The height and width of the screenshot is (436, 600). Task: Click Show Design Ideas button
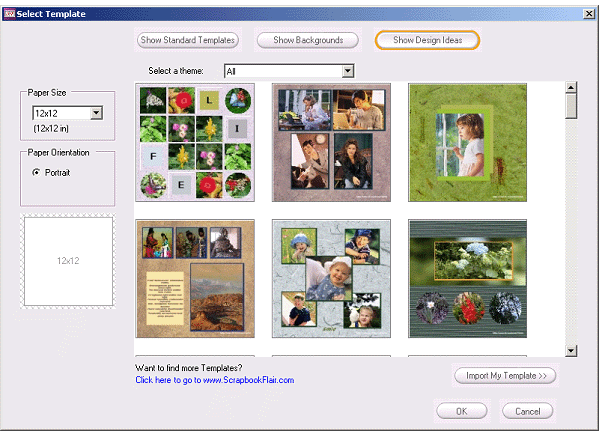[427, 40]
